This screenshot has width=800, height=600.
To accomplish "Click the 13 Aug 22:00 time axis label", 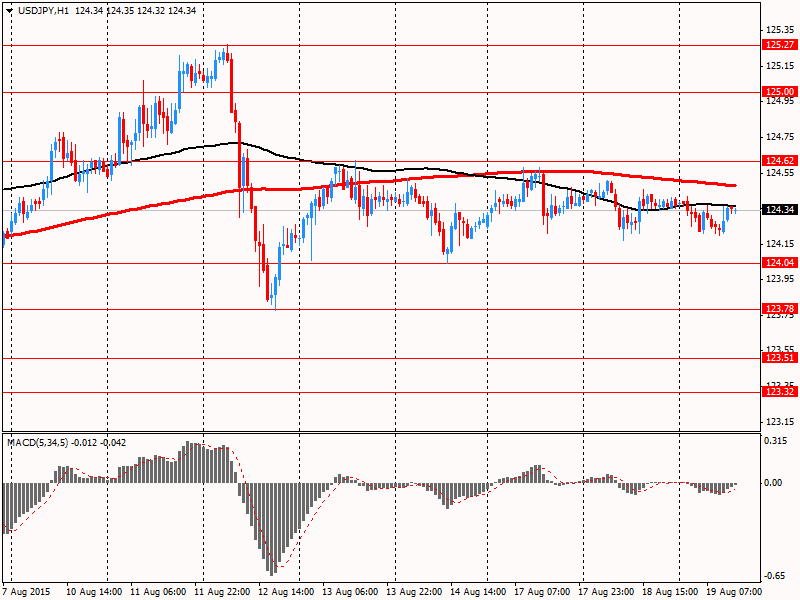I will [414, 592].
